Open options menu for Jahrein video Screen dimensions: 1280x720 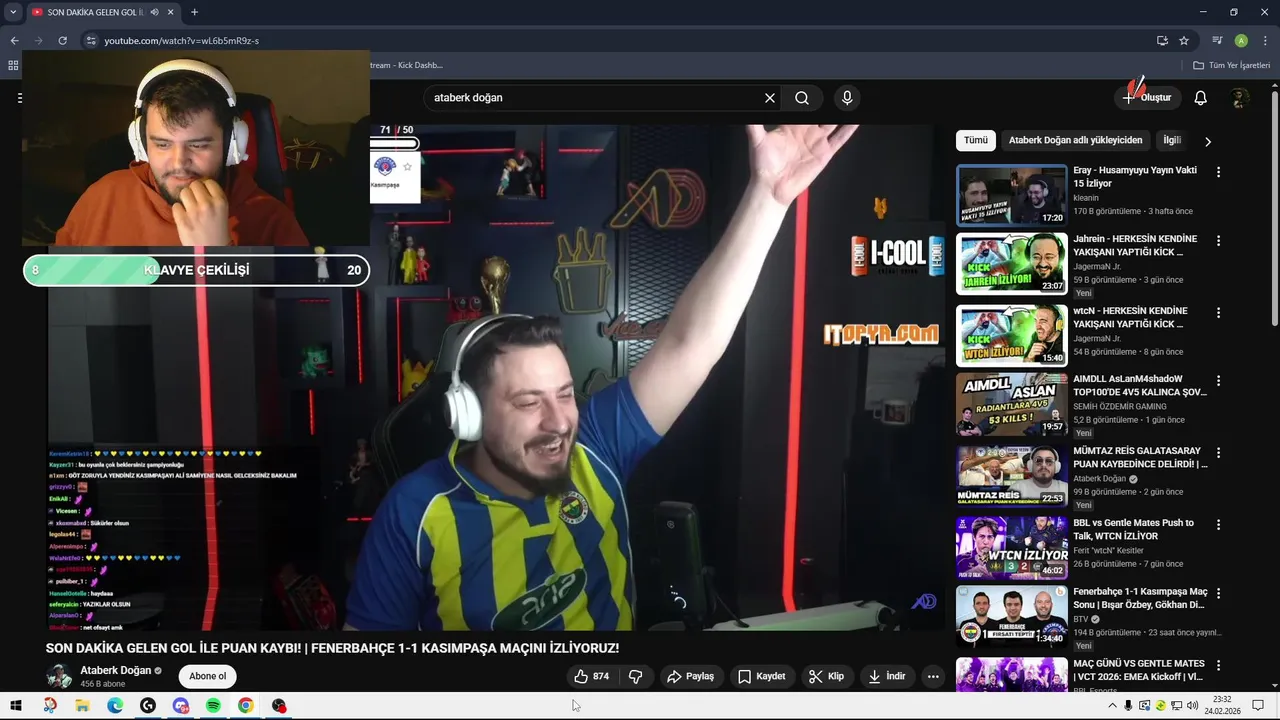(x=1218, y=241)
